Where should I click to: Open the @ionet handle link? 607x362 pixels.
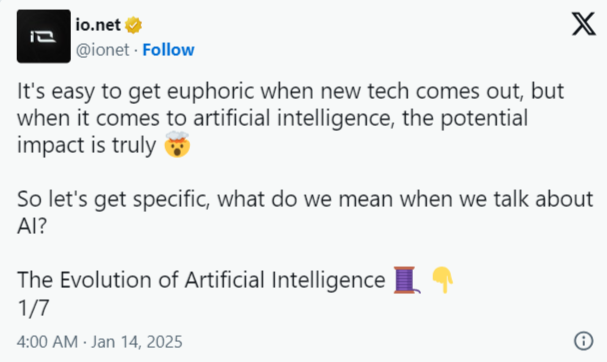pyautogui.click(x=103, y=50)
